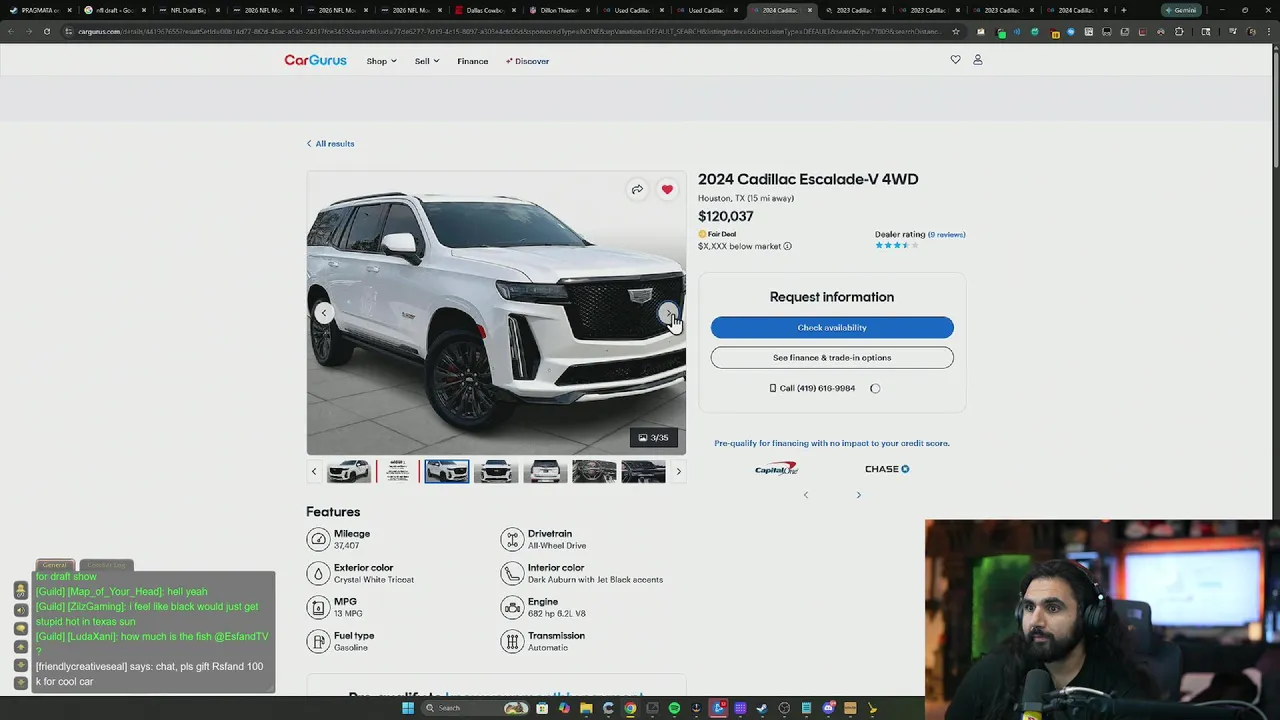
Task: Call dealer at (419) 616-9984
Action: coord(812,388)
